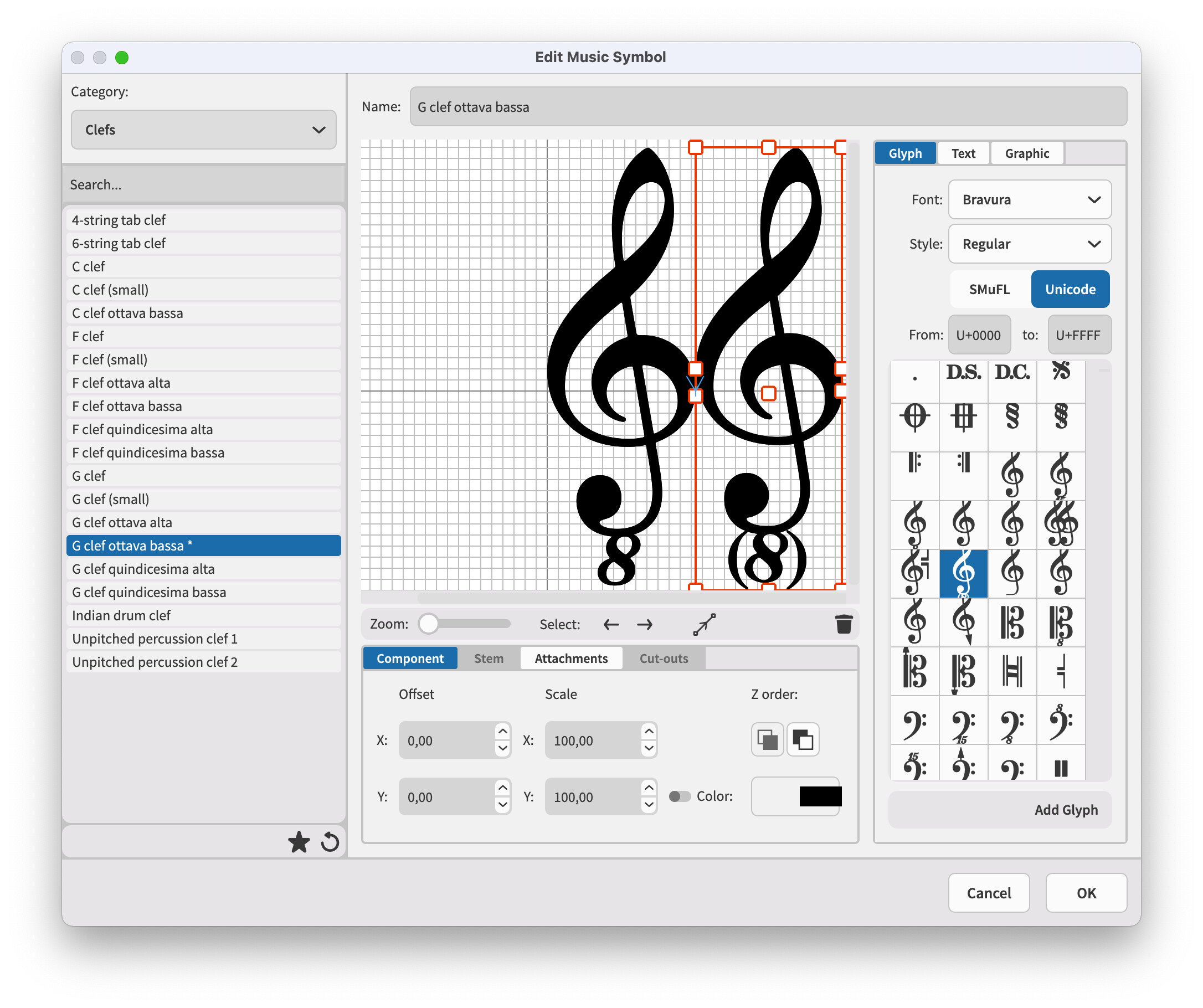Click the bring to front Z order icon
The height and width of the screenshot is (1008, 1203).
pos(767,740)
